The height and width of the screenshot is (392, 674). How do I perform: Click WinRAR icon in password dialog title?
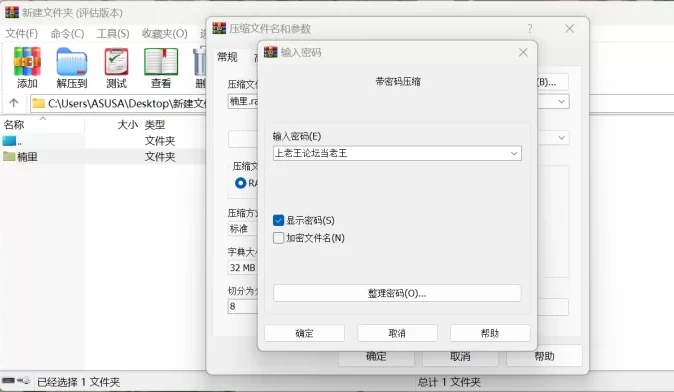[270, 52]
